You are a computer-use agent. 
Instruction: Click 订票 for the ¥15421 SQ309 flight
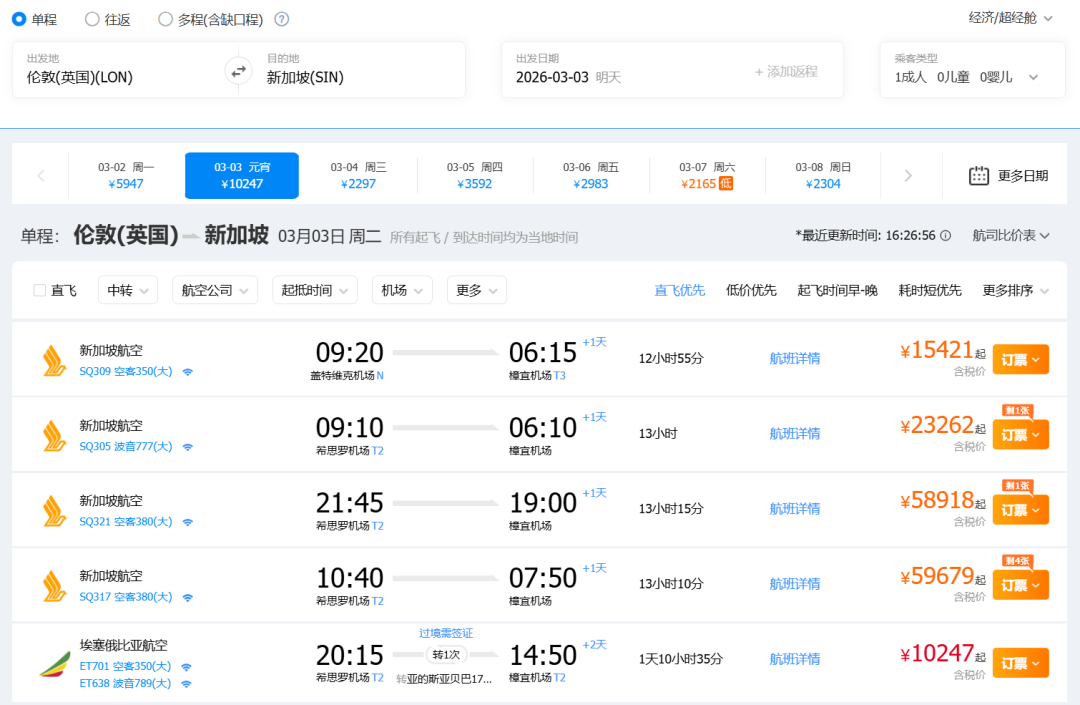(1020, 359)
